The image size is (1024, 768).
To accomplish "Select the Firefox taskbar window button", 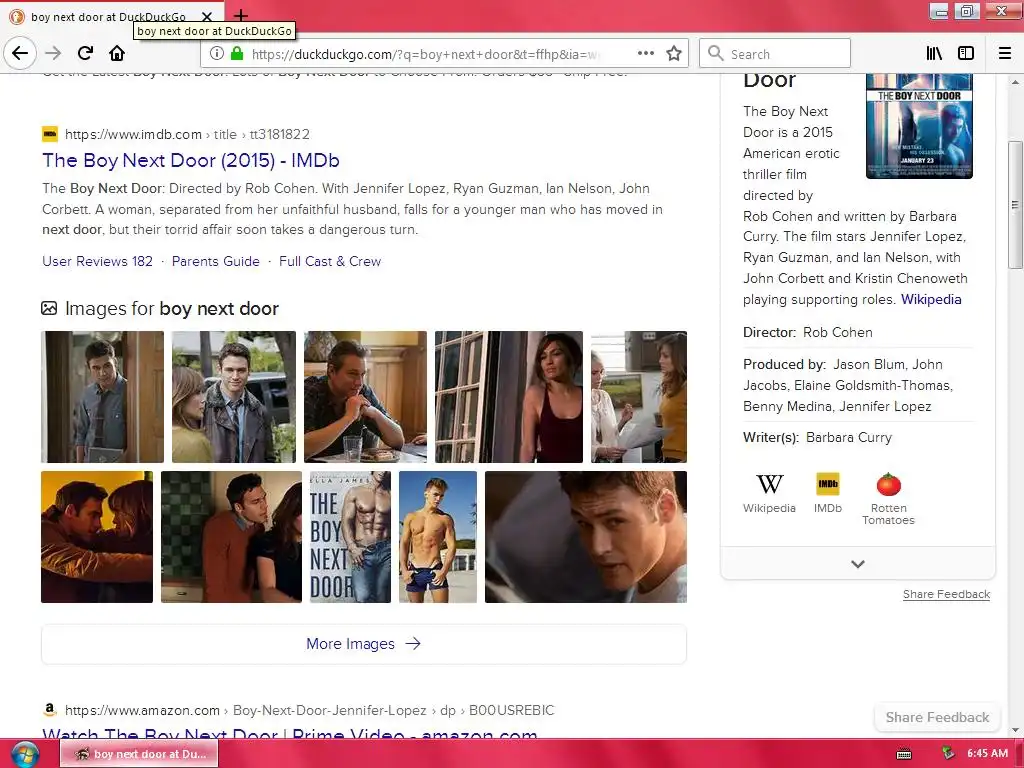I will click(x=139, y=754).
